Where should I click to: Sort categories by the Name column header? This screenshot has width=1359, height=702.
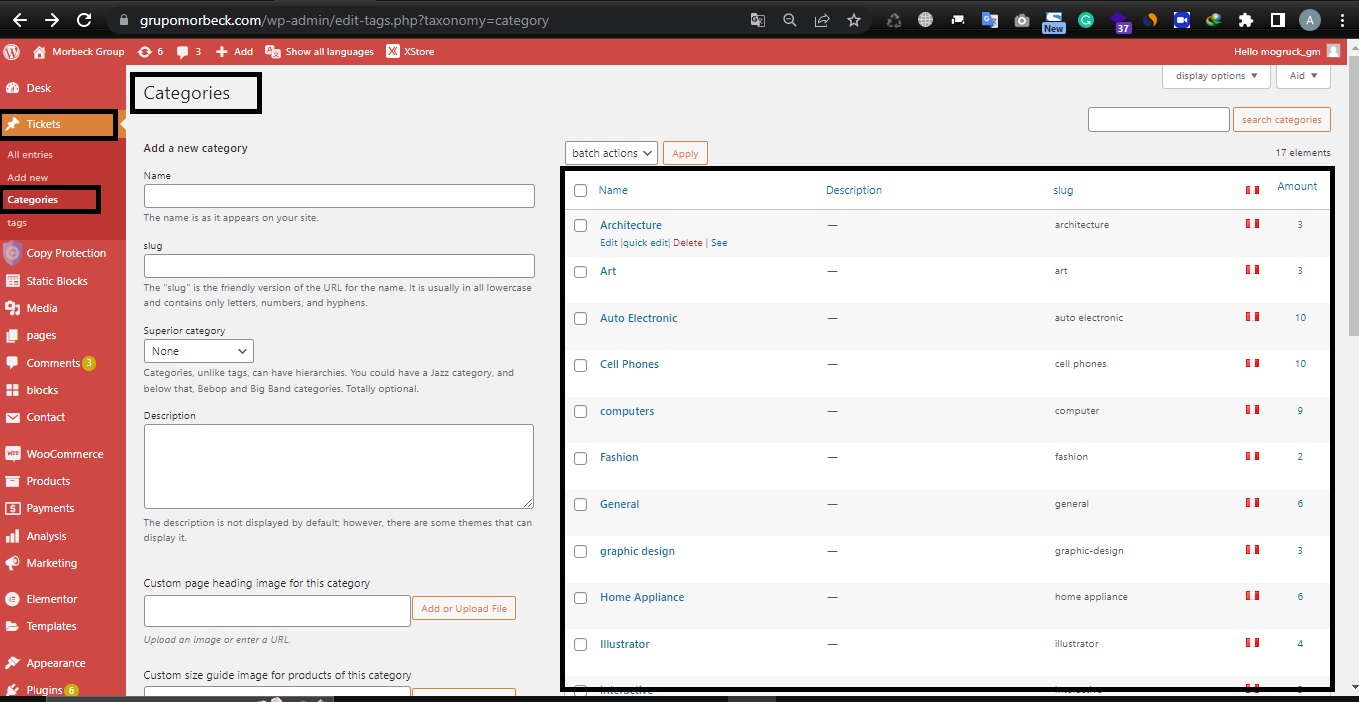click(613, 190)
